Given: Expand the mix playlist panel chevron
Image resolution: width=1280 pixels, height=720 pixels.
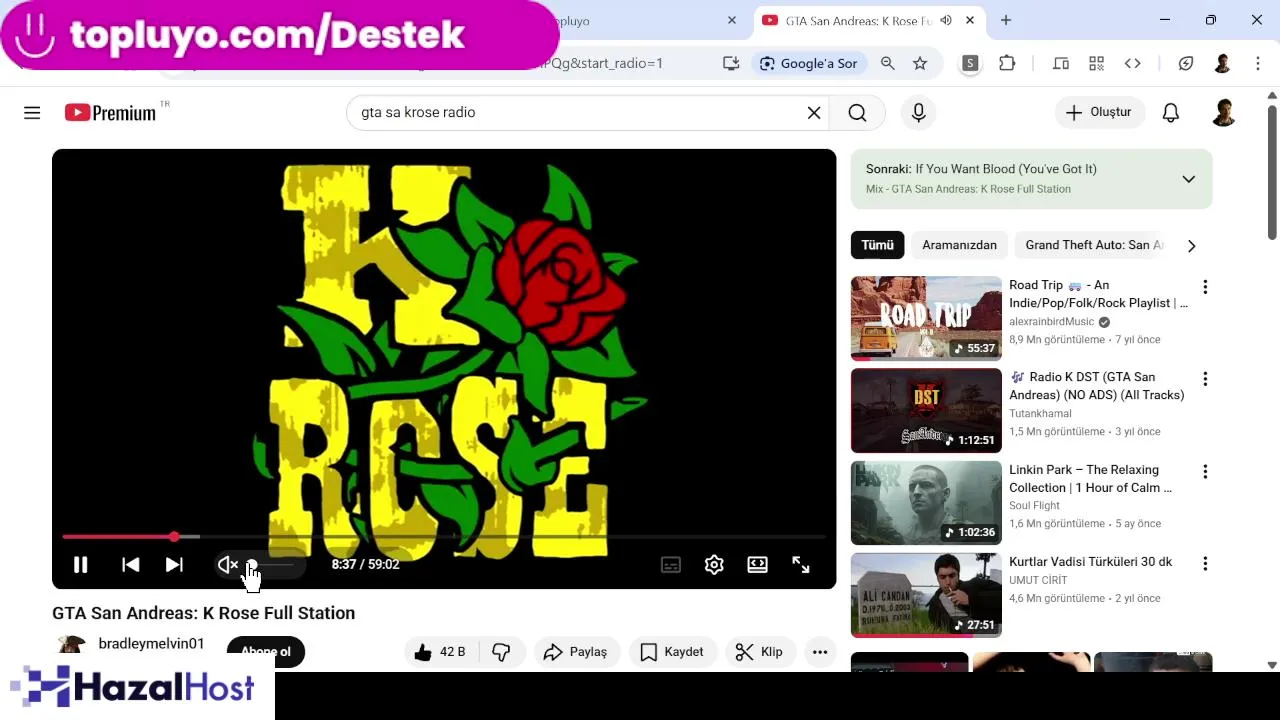Looking at the screenshot, I should pos(1188,179).
